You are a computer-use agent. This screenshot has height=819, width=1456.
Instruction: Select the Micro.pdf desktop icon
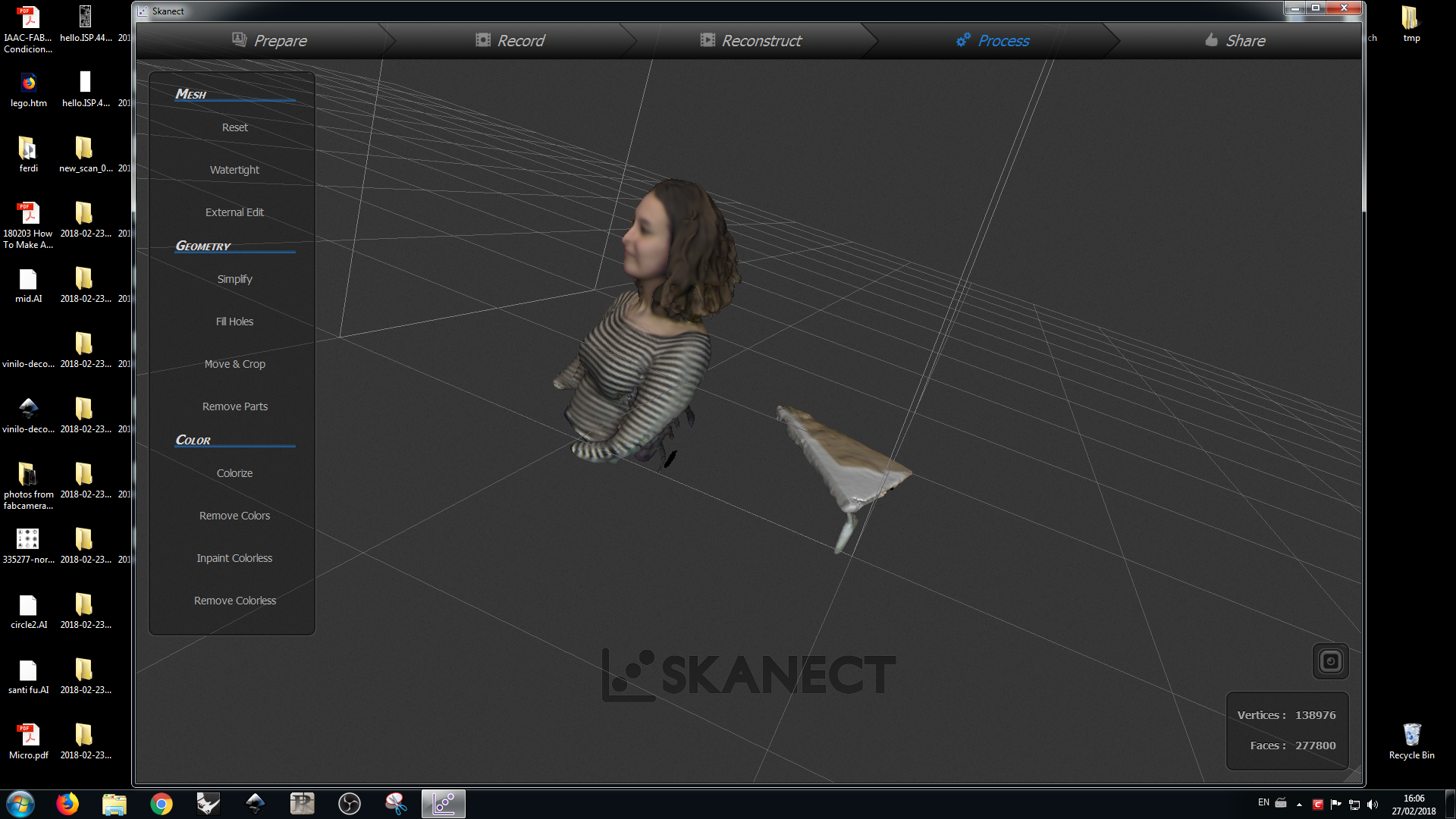(x=28, y=742)
